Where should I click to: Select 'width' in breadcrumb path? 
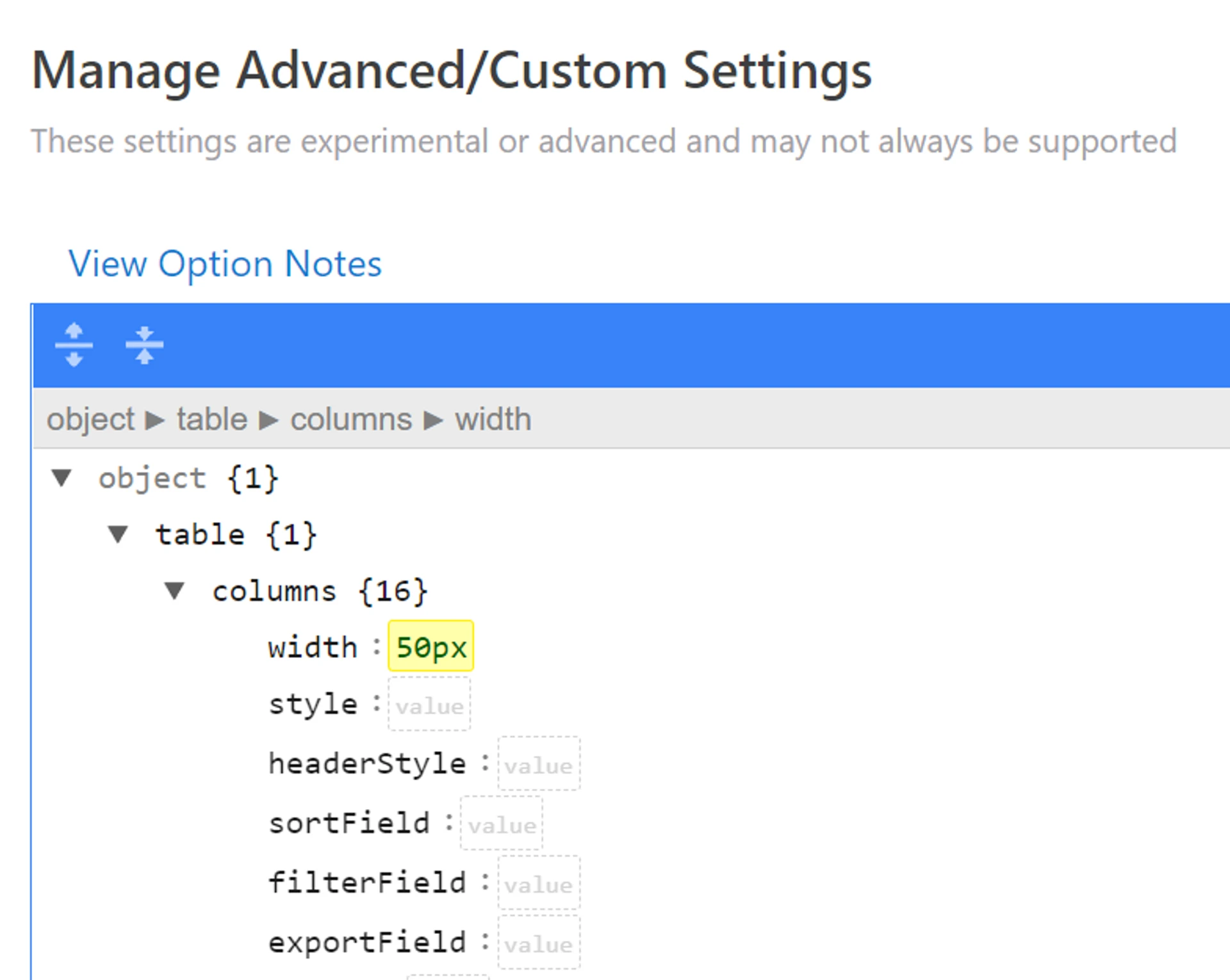tap(493, 420)
